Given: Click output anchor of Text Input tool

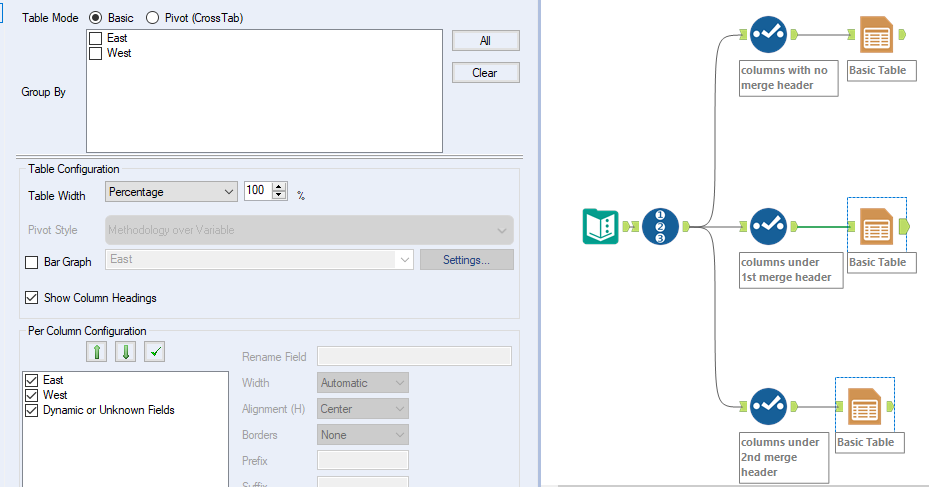Looking at the screenshot, I should tap(626, 226).
